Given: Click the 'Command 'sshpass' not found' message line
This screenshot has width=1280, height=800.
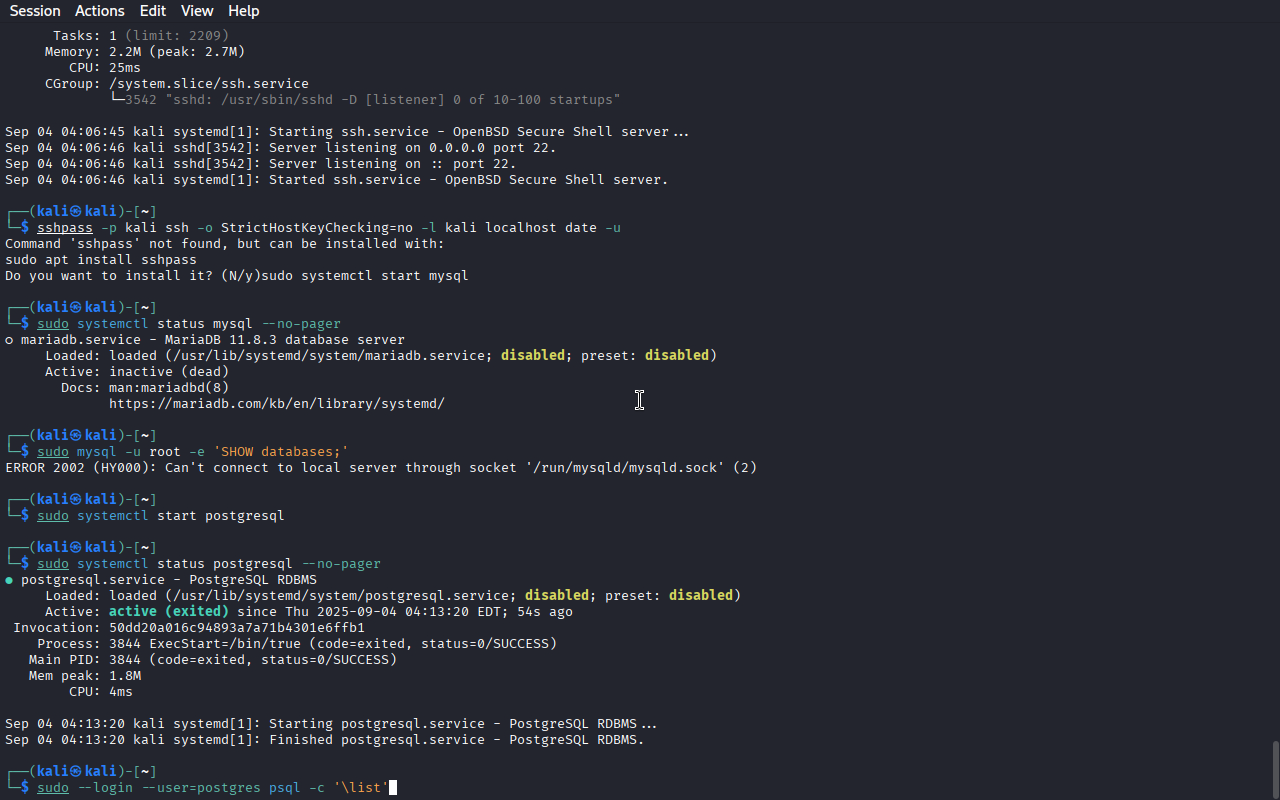Looking at the screenshot, I should coord(225,244).
